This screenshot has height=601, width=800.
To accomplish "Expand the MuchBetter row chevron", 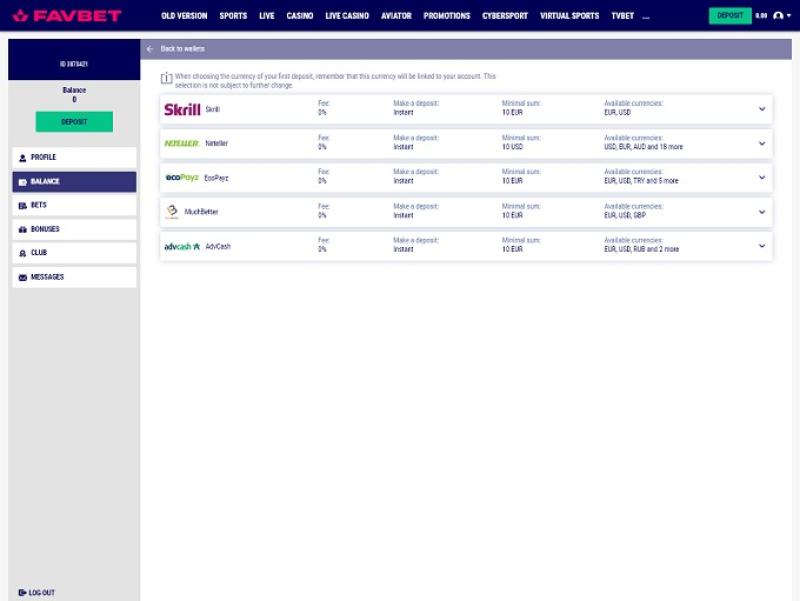I will (762, 212).
